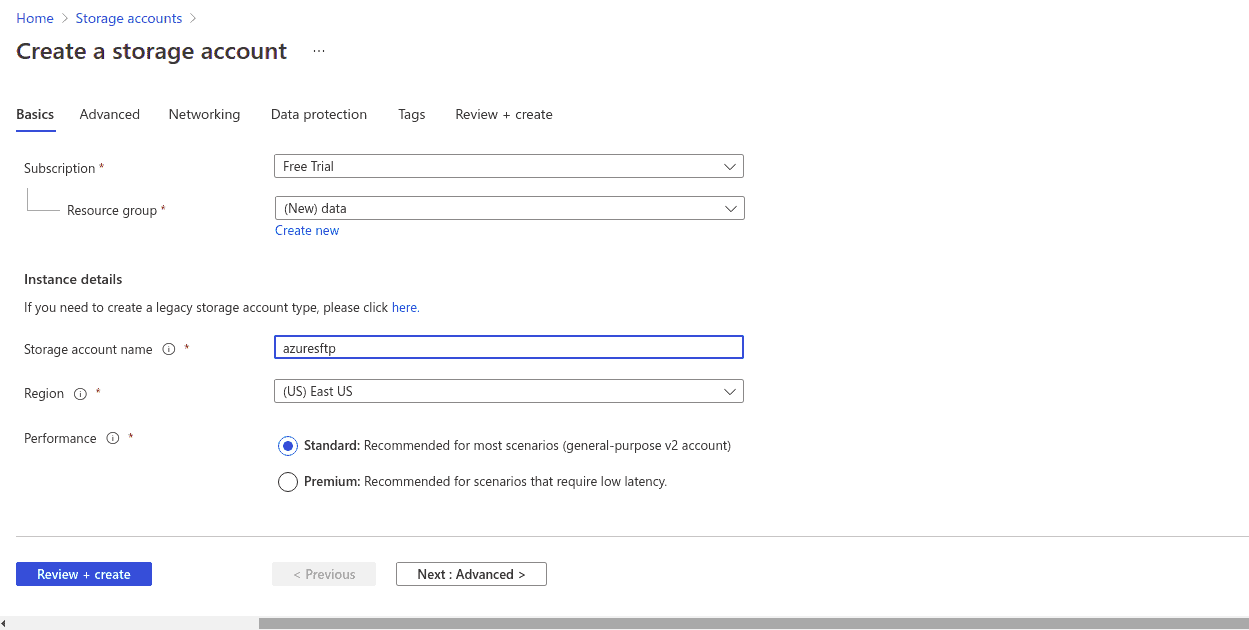Click the horizontal scrollbar at the bottom
The width and height of the screenshot is (1249, 630).
pyautogui.click(x=754, y=623)
